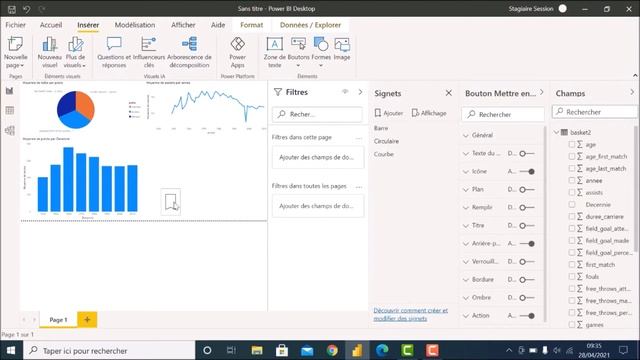This screenshot has width=640, height=360.
Task: Check the age field checkbox
Action: [572, 144]
